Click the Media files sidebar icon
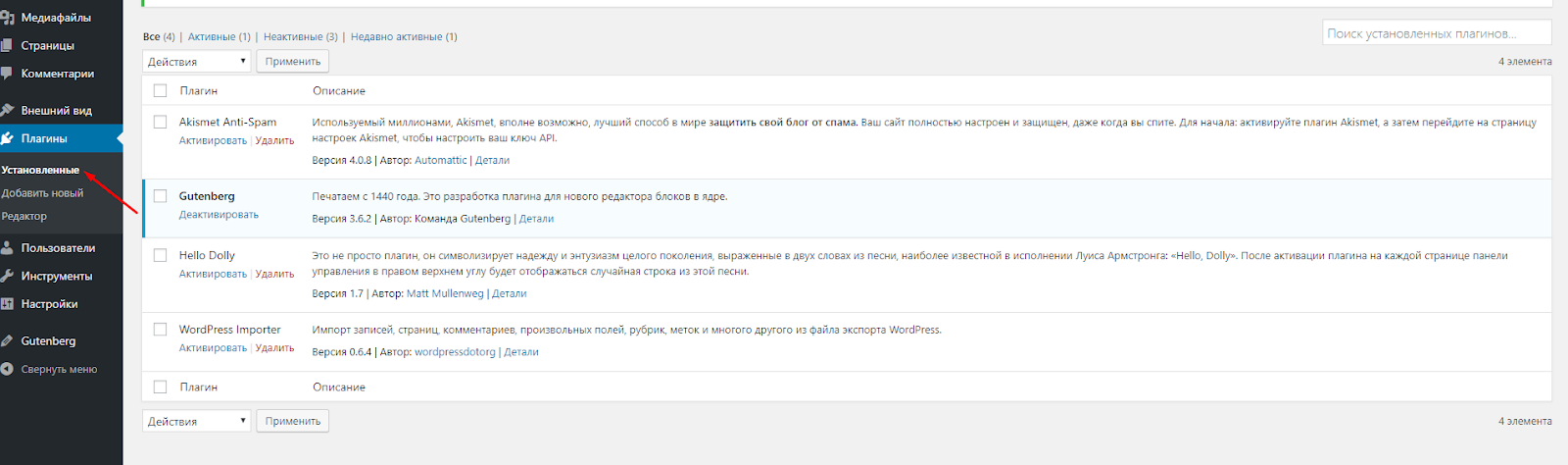This screenshot has width=1568, height=465. coord(7,18)
